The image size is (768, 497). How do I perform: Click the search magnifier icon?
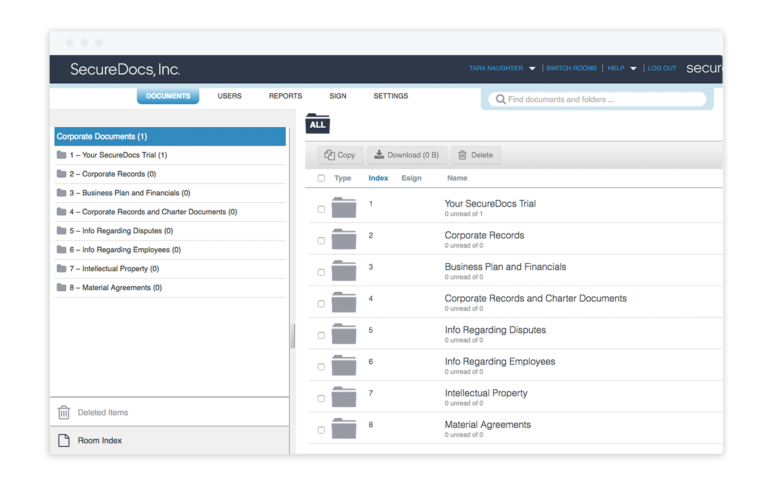500,100
